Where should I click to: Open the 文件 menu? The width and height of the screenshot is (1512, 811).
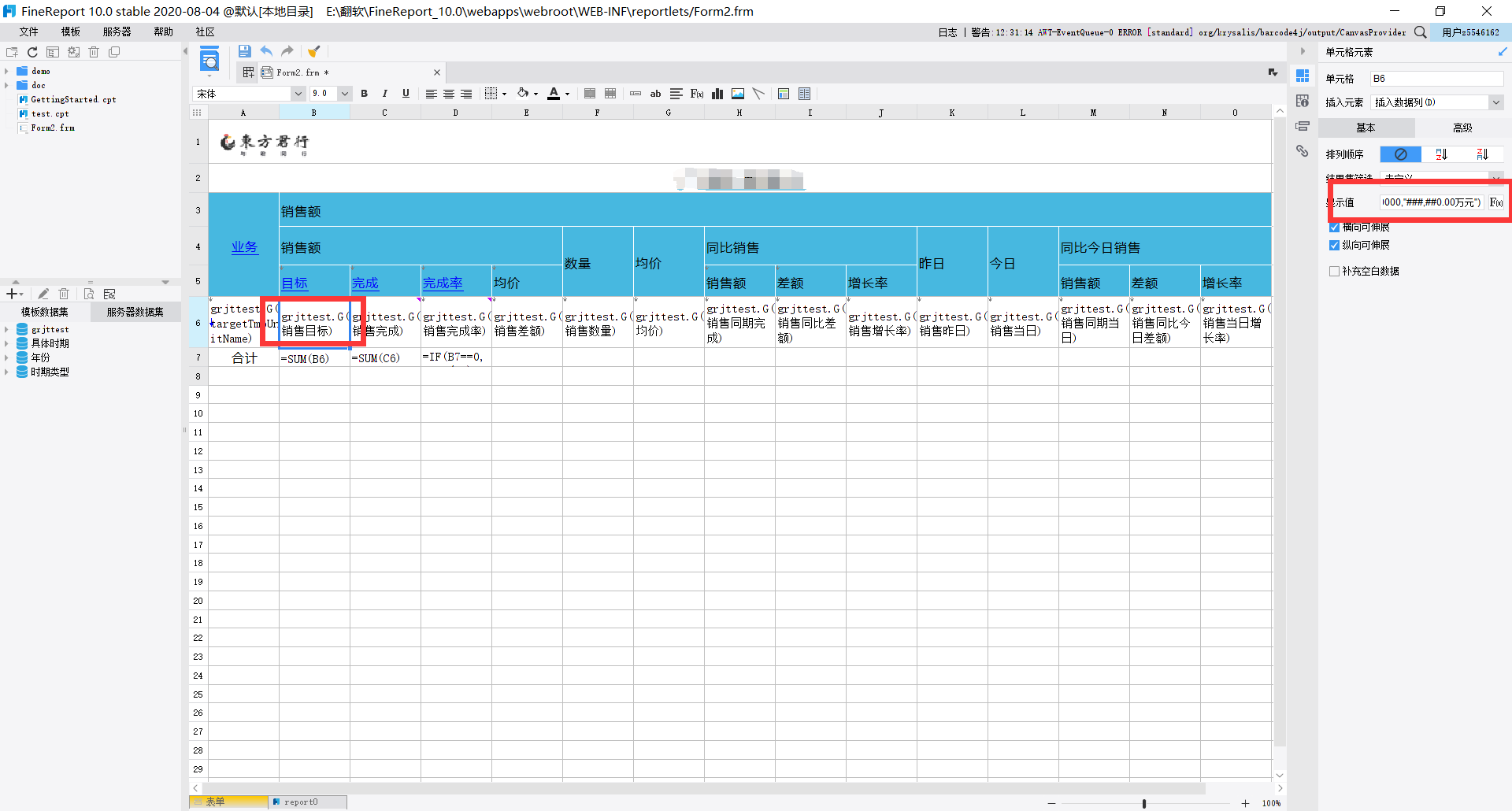(x=29, y=31)
